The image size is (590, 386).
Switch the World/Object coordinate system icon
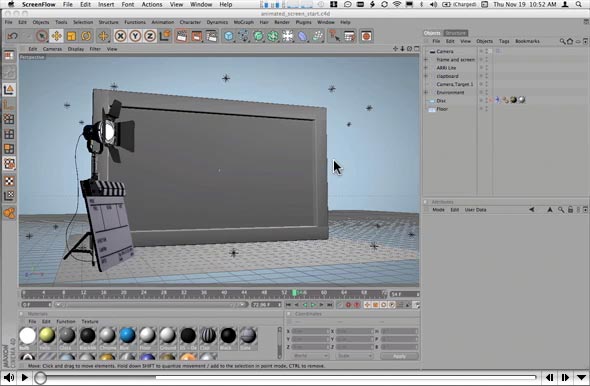coord(165,36)
